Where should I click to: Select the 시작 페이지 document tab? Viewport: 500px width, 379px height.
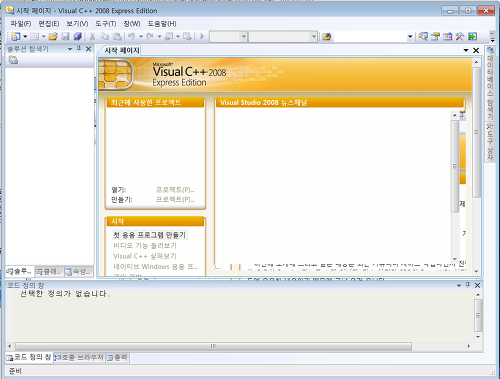coord(122,50)
